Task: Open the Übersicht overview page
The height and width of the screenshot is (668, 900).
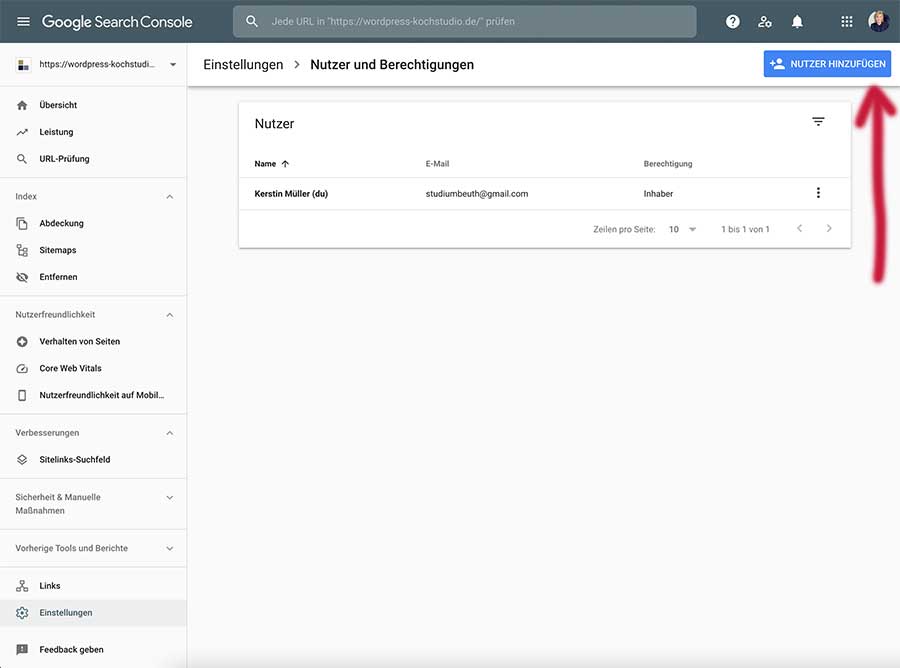Action: tap(57, 104)
